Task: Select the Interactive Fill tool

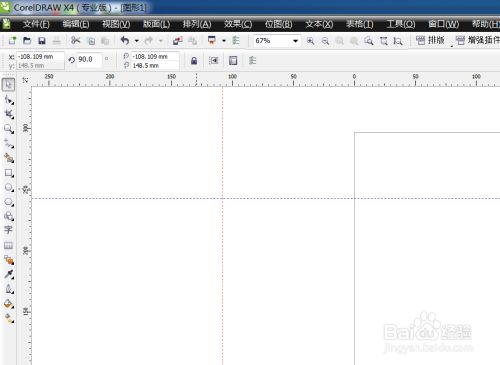Action: pos(9,318)
